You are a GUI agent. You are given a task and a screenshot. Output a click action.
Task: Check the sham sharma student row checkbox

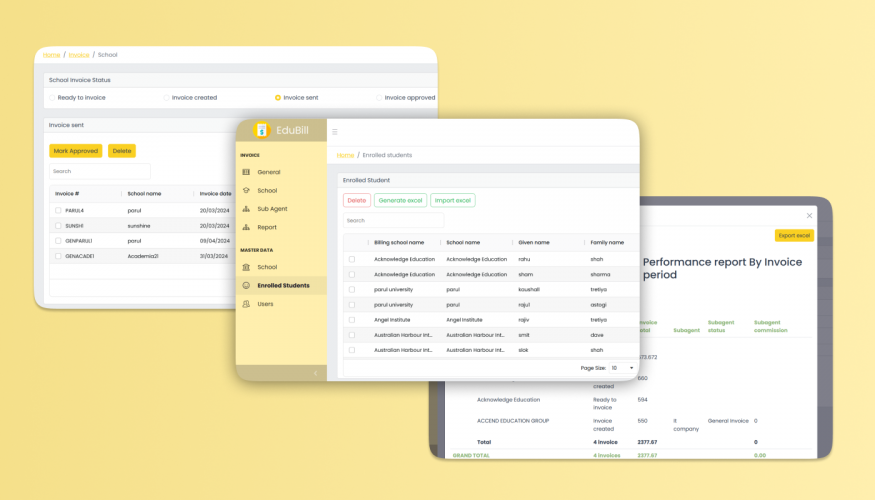pos(352,275)
